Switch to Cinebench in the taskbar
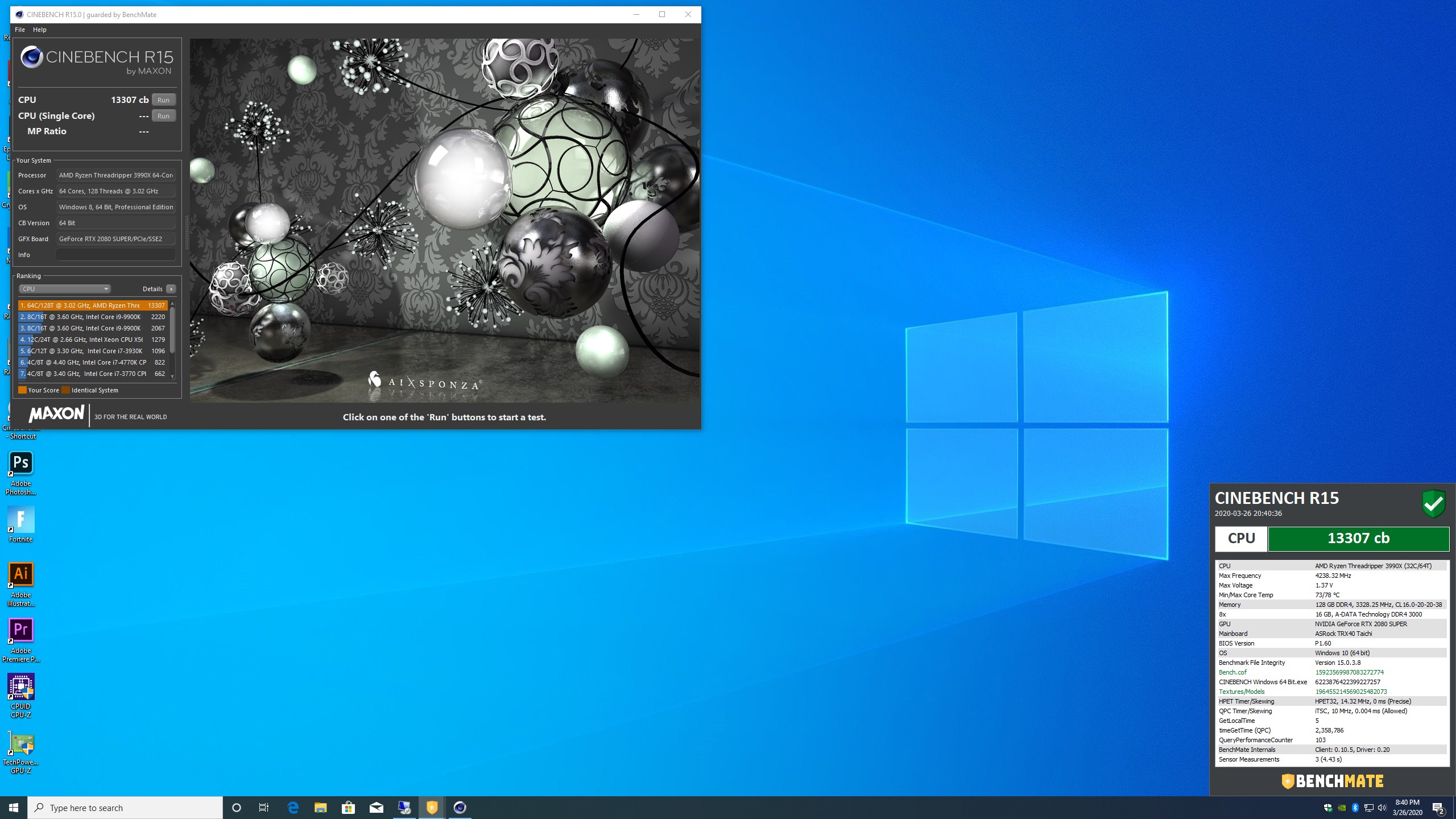The width and height of the screenshot is (1456, 819). pos(460,808)
